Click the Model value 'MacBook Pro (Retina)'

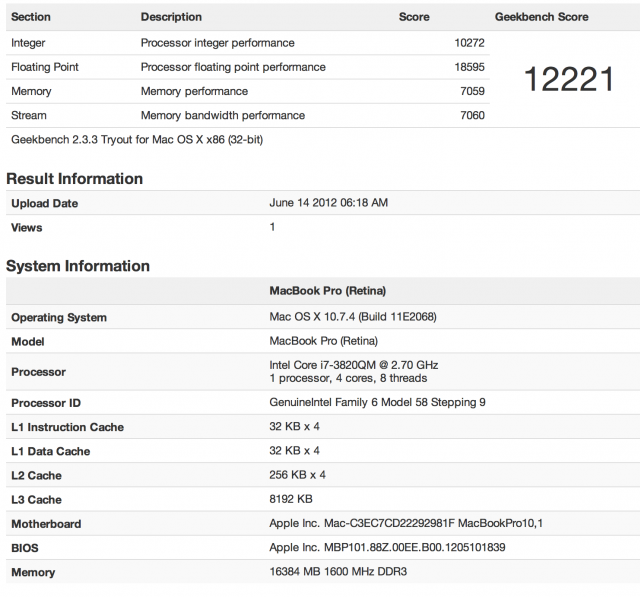point(323,341)
